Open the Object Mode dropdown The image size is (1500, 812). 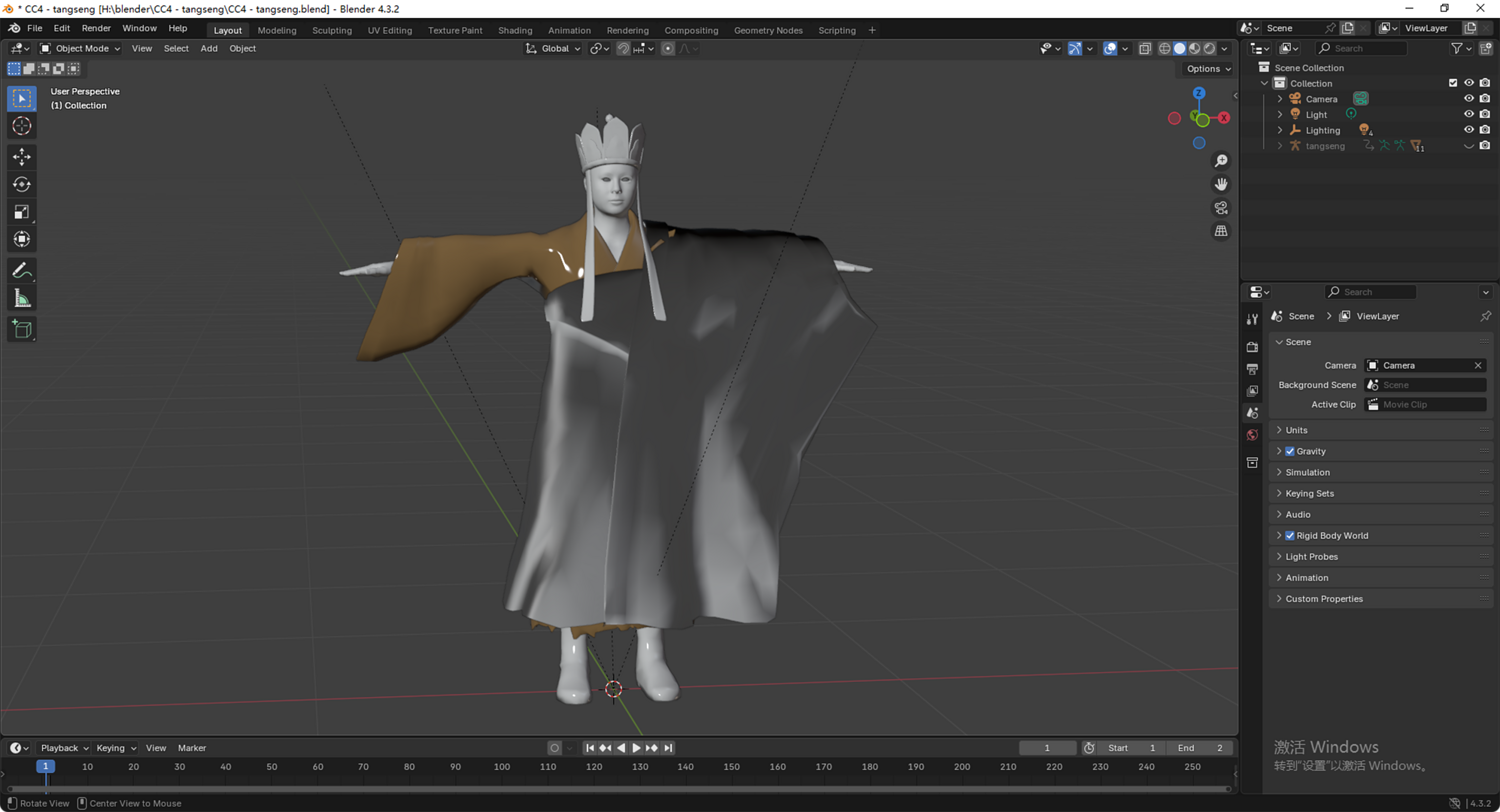[x=80, y=48]
